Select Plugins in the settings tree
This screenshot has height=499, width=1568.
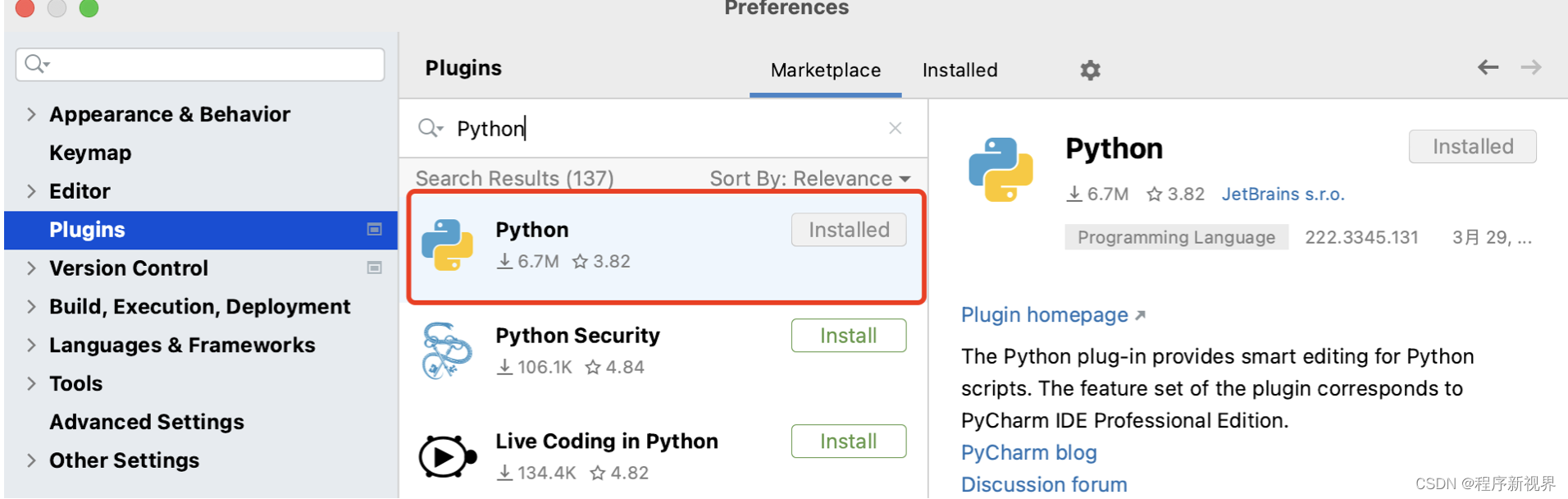(201, 230)
